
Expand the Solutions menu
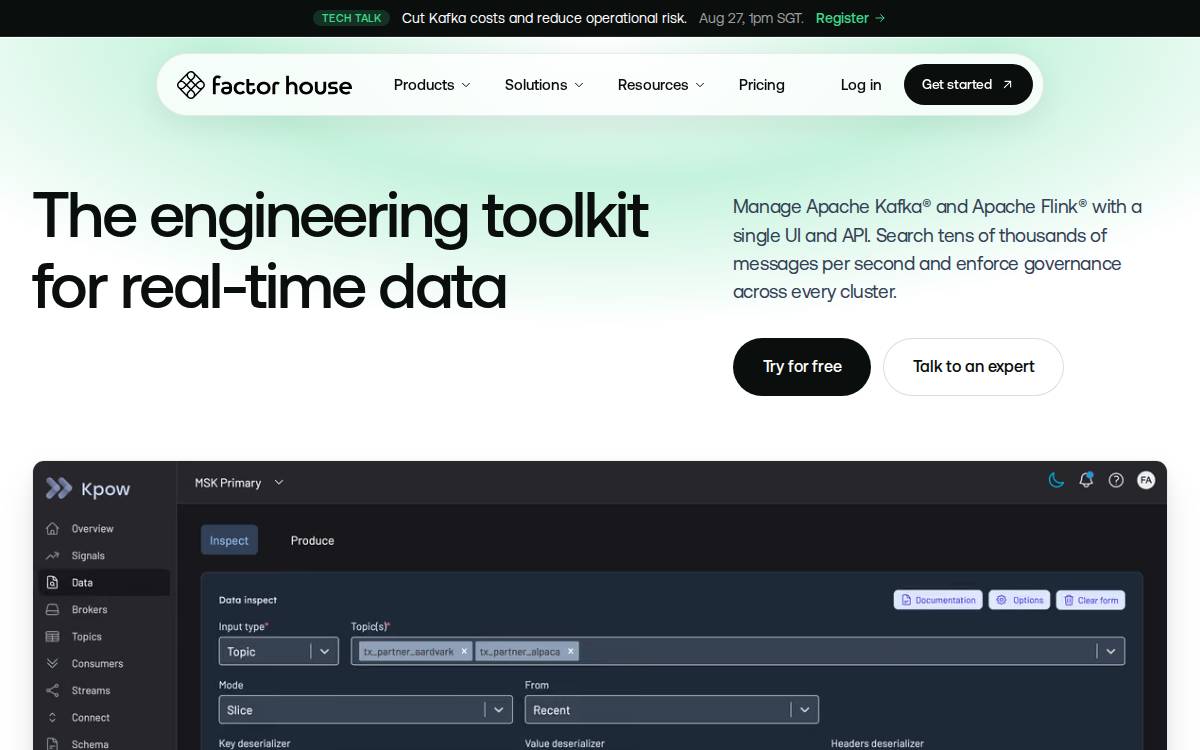[x=544, y=85]
